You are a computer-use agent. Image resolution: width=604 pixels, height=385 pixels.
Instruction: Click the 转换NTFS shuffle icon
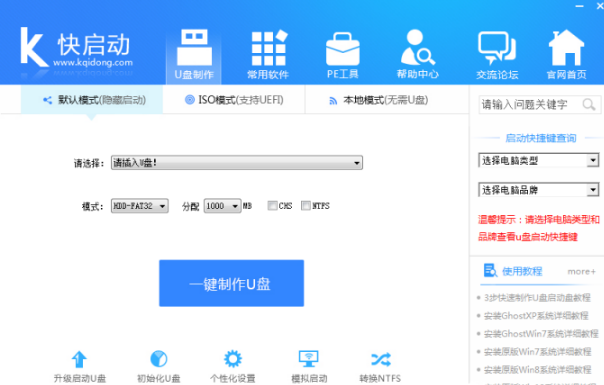381,360
